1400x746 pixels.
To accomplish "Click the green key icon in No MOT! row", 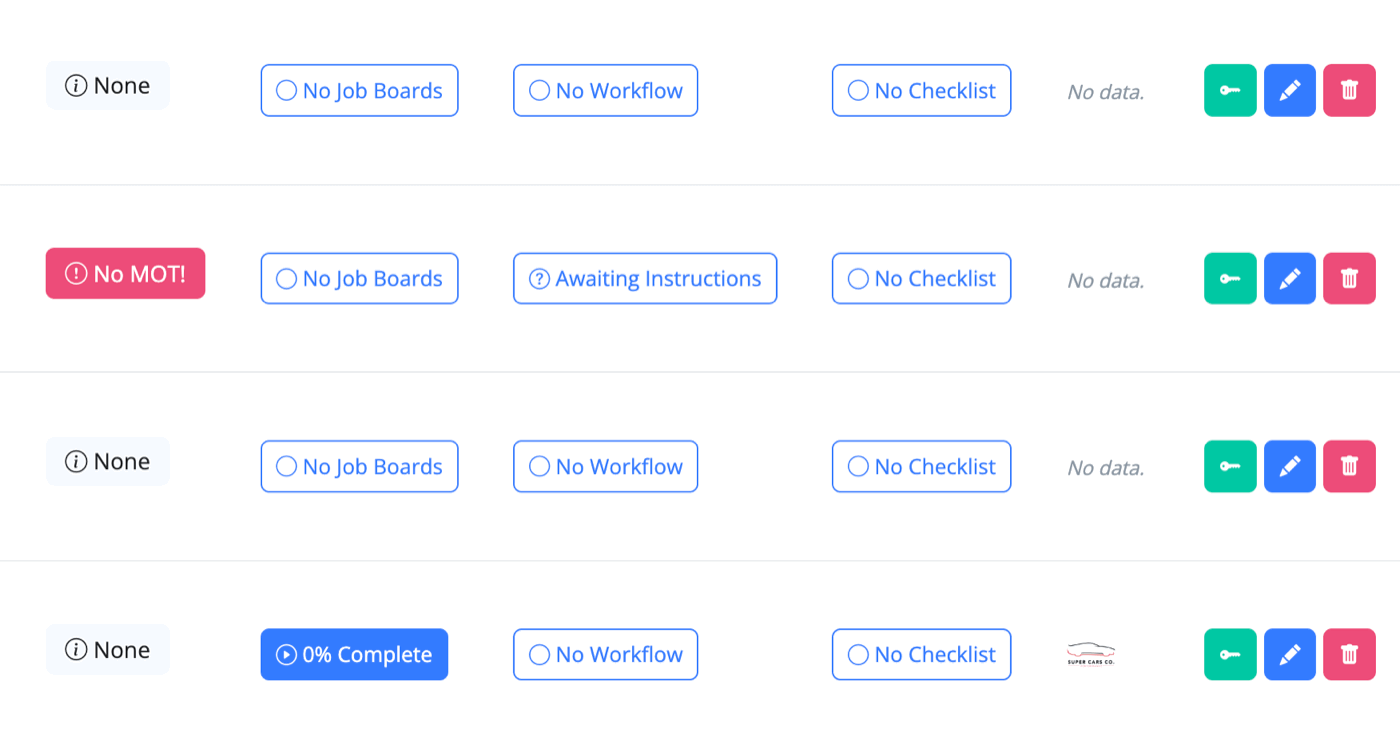I will click(1230, 278).
